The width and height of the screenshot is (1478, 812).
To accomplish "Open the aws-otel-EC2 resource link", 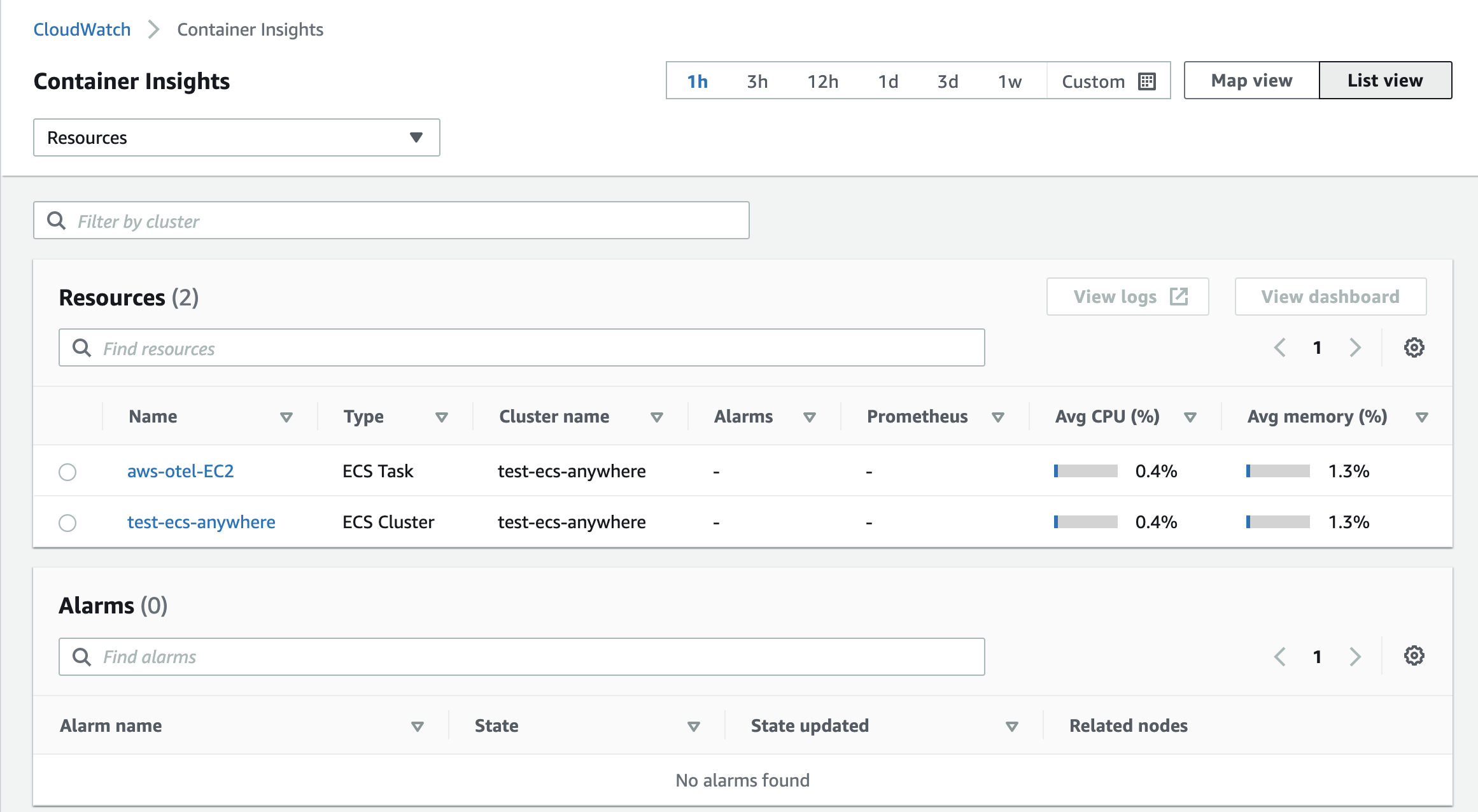I will (180, 471).
